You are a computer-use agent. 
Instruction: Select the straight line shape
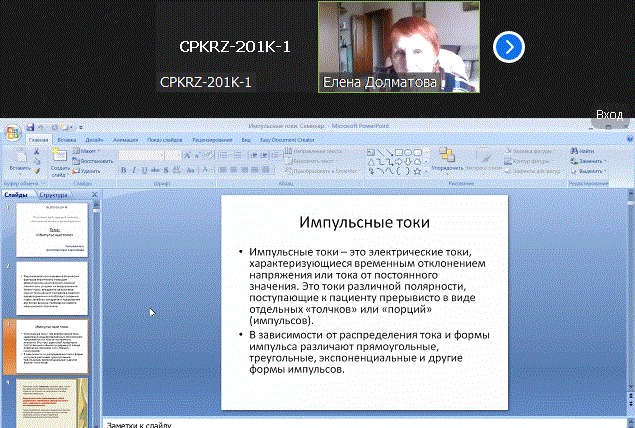coord(380,153)
